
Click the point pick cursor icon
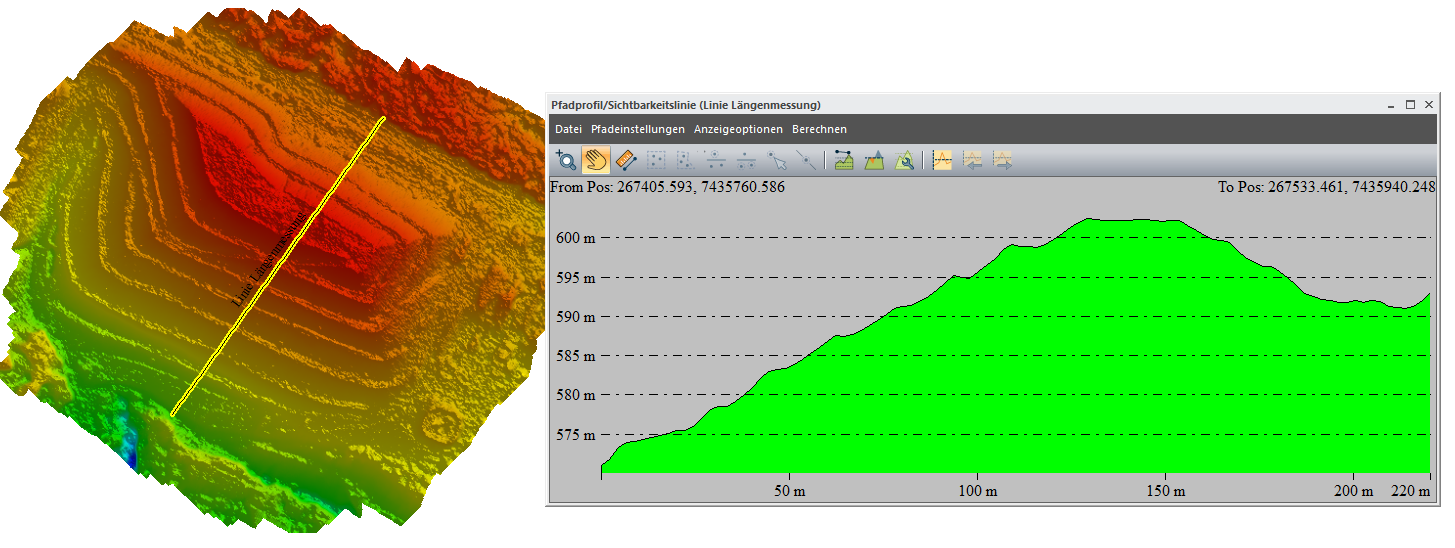pyautogui.click(x=776, y=160)
